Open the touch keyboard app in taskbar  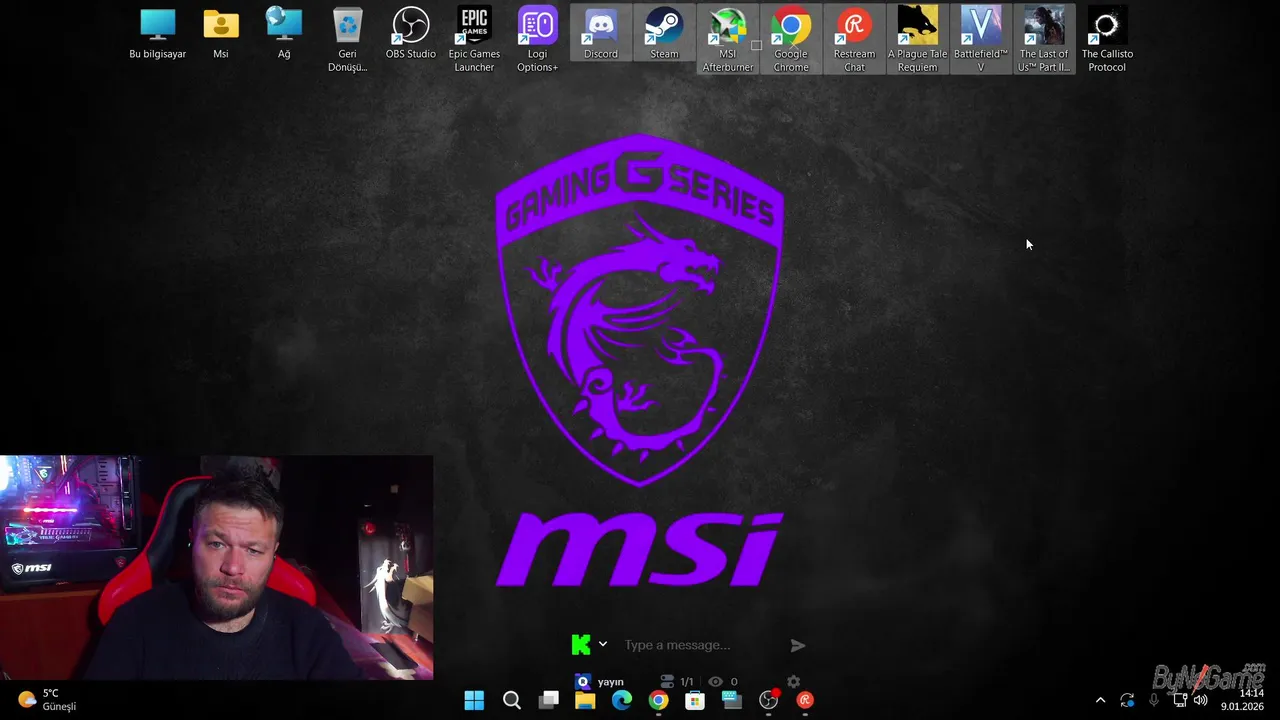tap(732, 700)
